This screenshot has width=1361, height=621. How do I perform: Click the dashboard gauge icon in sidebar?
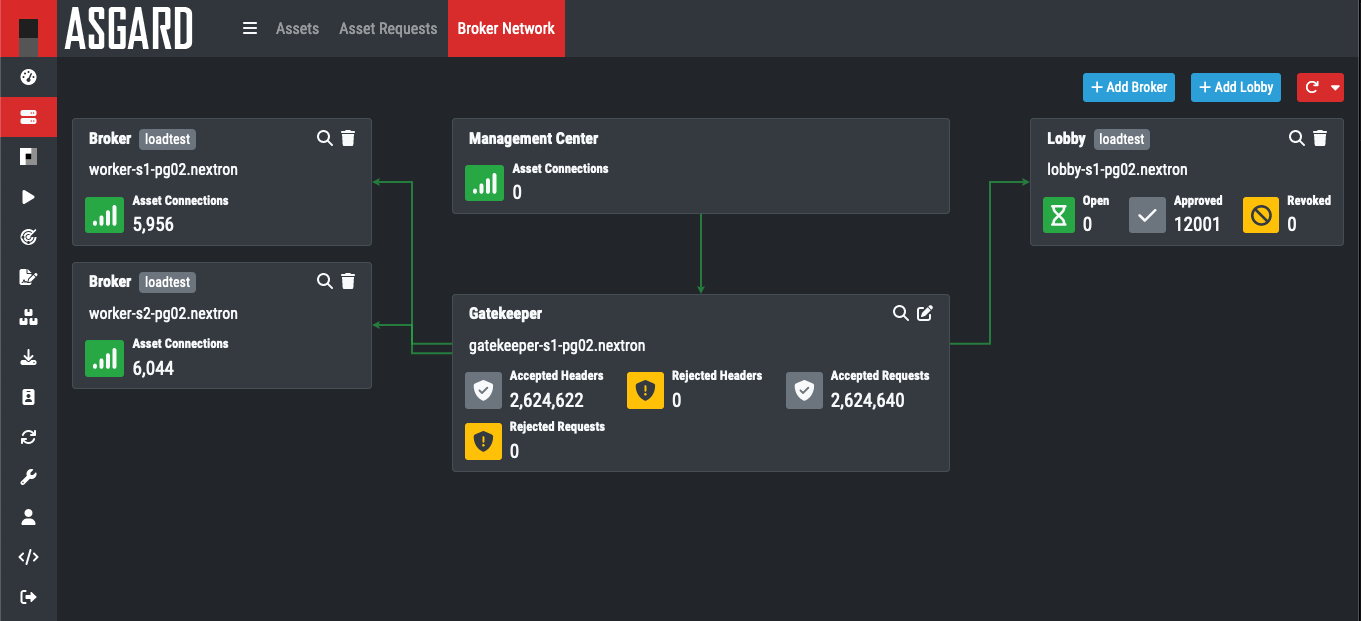28,77
